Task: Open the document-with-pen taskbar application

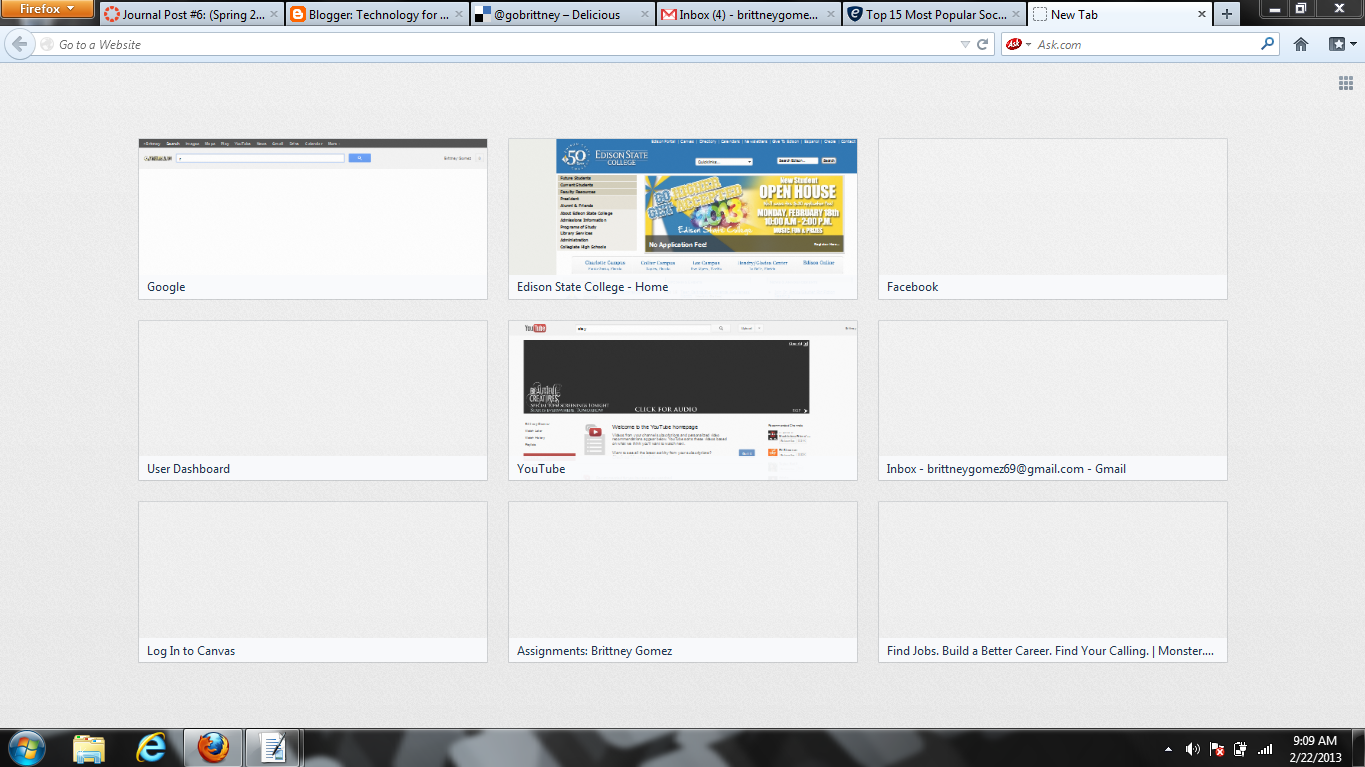Action: (x=273, y=748)
